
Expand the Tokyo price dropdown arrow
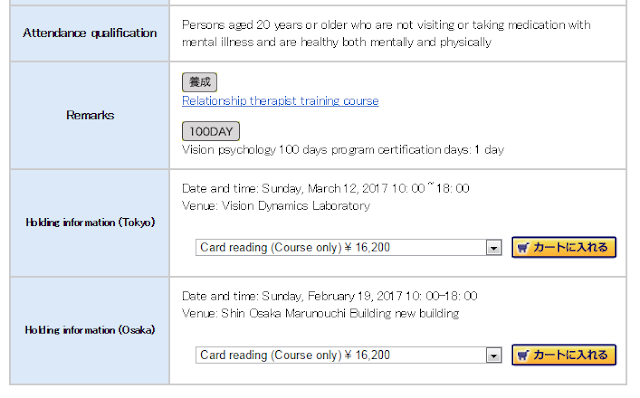493,248
